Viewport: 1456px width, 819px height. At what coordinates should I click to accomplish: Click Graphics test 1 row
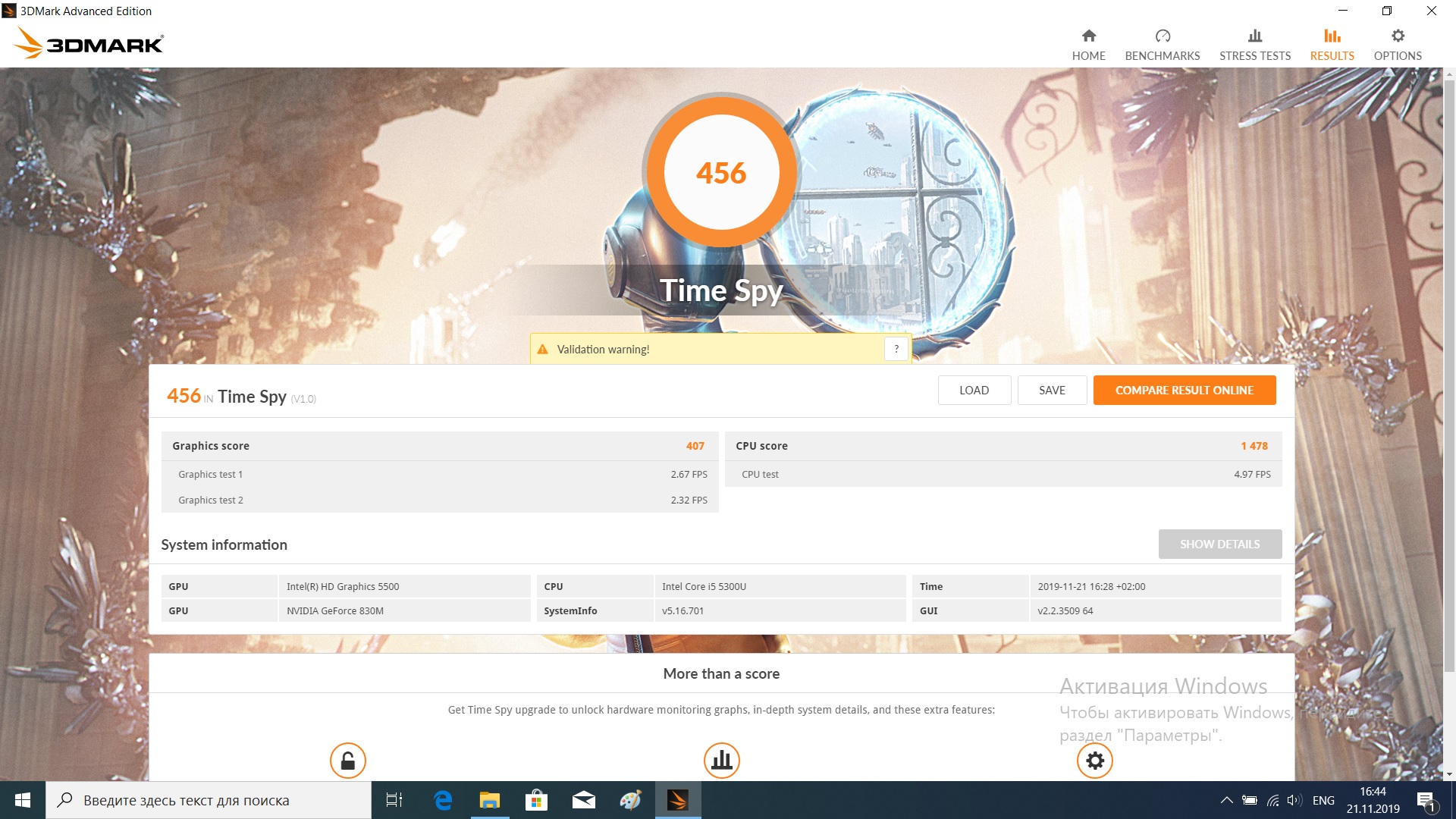(x=440, y=474)
